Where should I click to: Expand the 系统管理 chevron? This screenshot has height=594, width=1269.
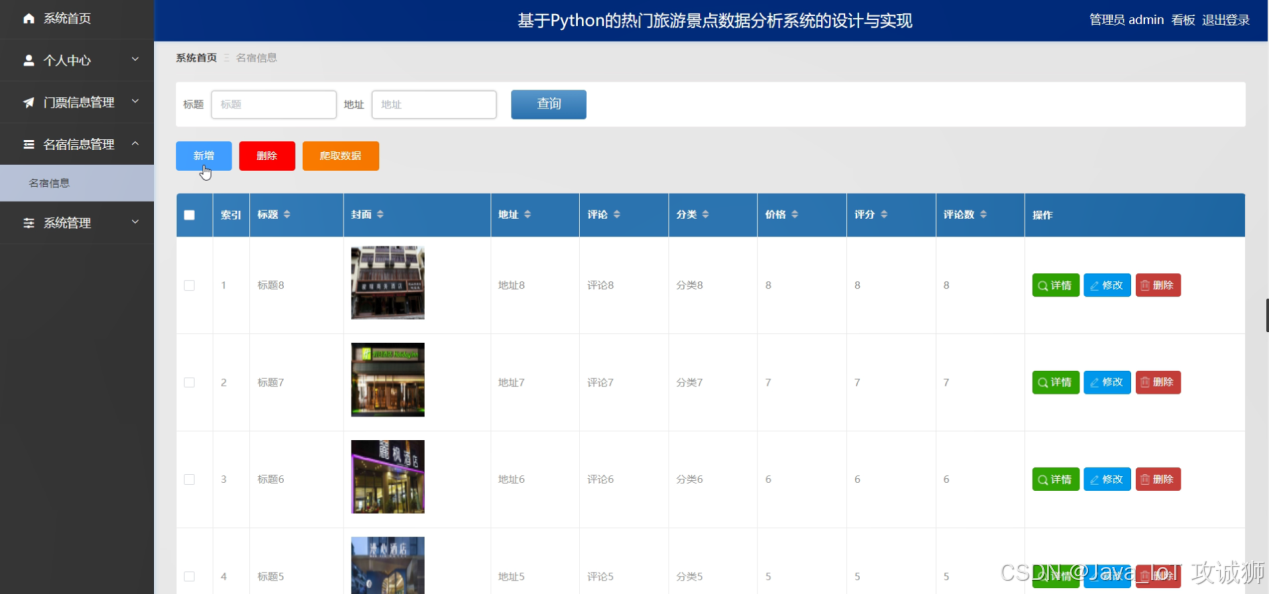[x=135, y=222]
